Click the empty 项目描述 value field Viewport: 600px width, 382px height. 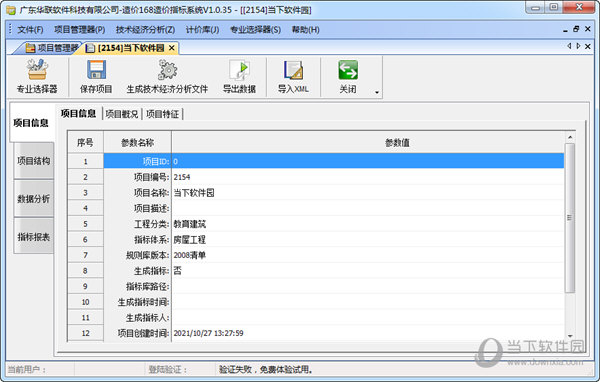click(368, 208)
